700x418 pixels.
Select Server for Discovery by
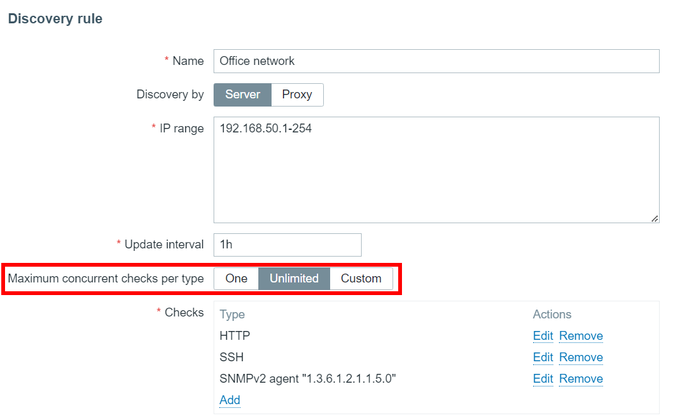[242, 95]
